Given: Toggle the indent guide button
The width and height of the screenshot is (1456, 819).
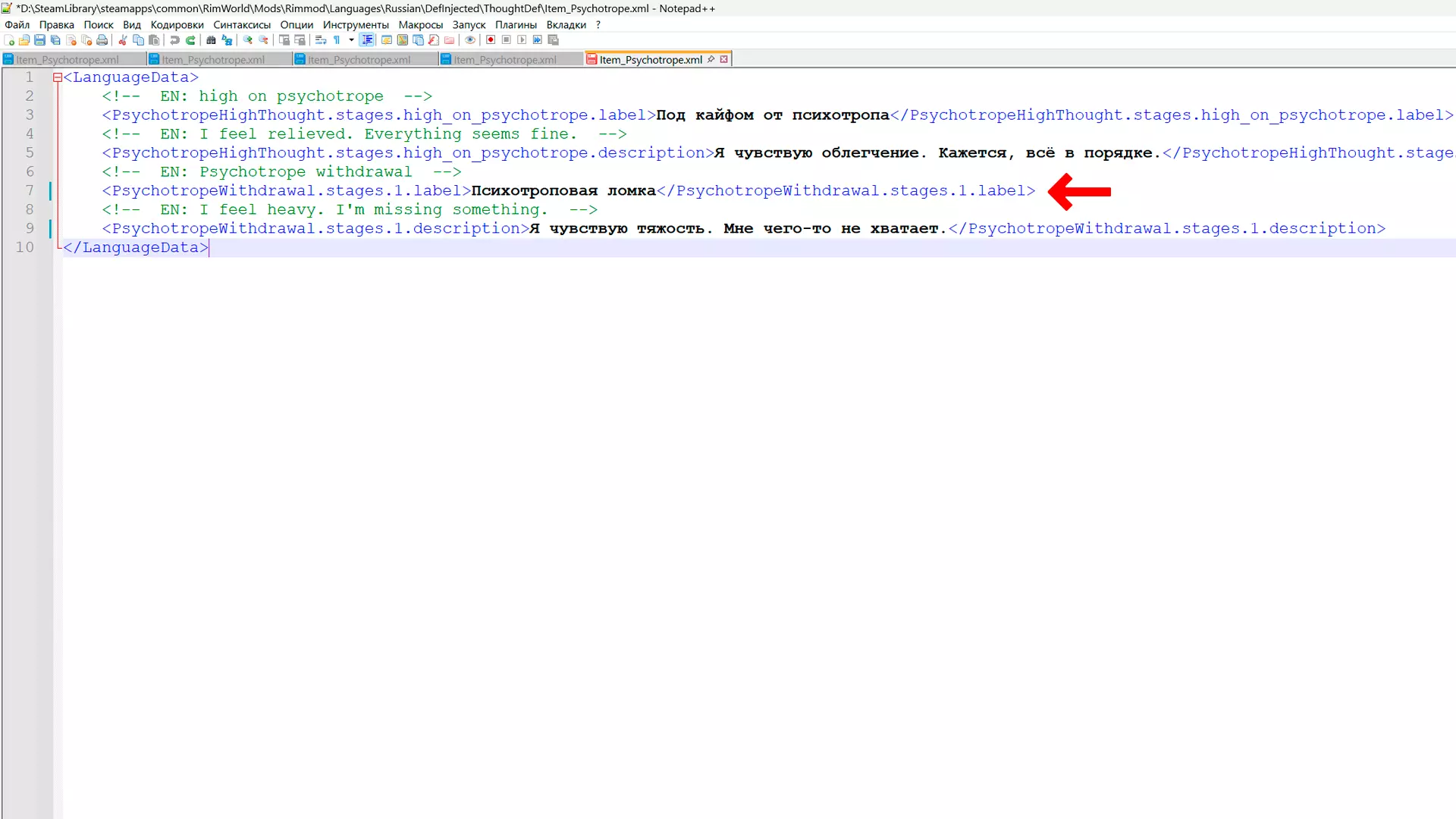Looking at the screenshot, I should point(367,40).
